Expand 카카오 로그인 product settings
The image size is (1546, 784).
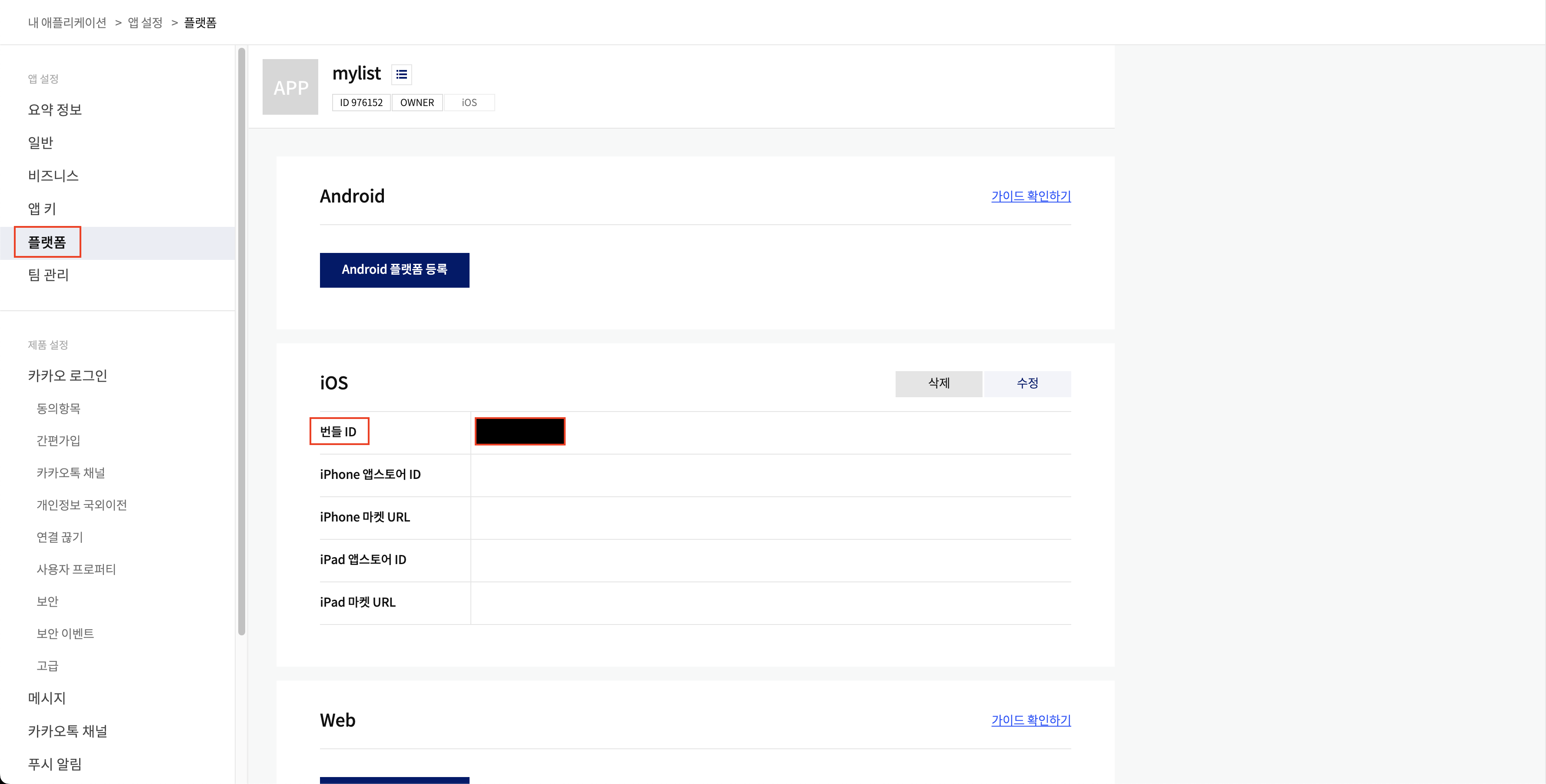tap(68, 375)
